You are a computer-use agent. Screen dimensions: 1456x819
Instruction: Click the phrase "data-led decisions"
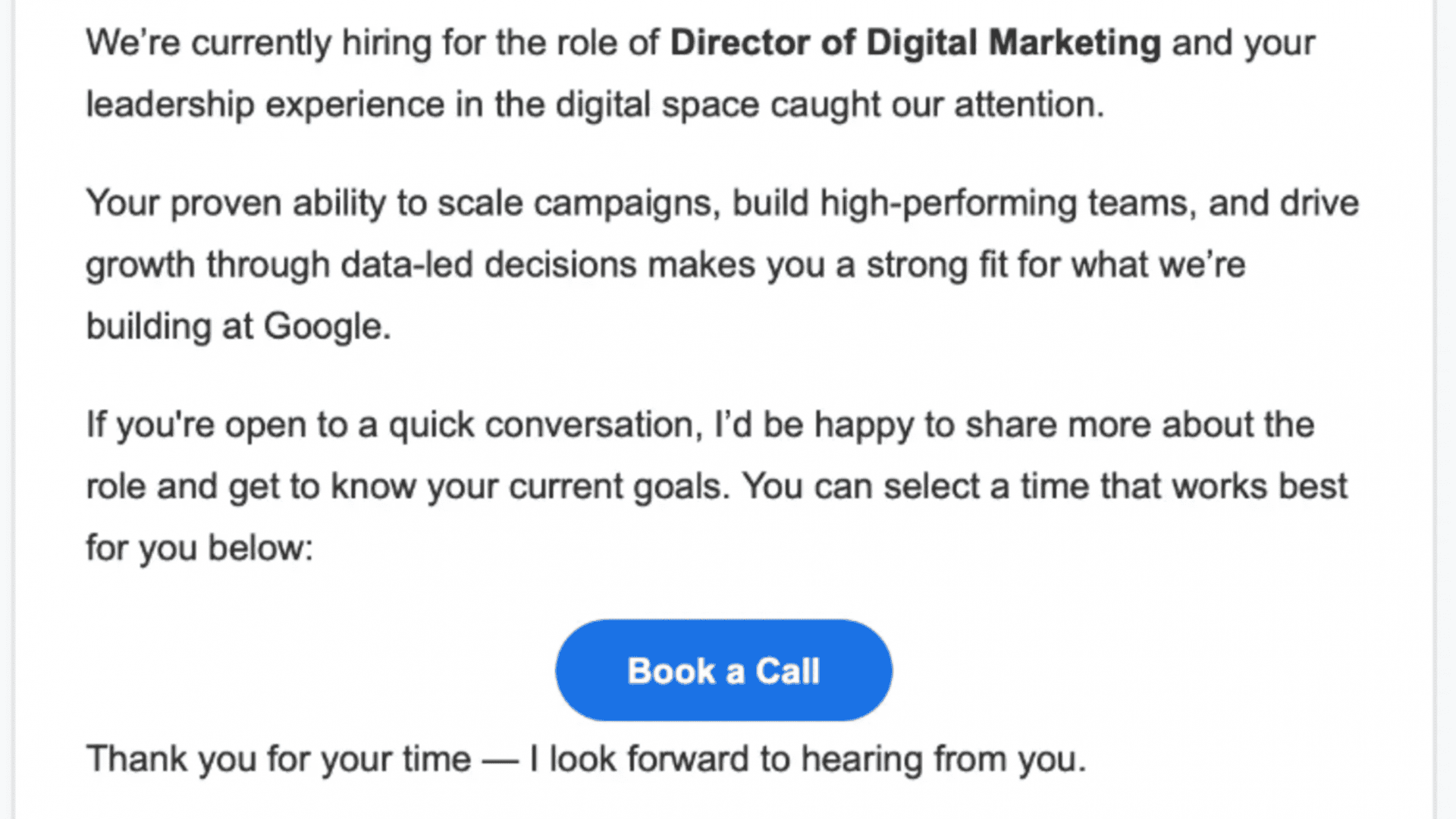[x=488, y=265]
